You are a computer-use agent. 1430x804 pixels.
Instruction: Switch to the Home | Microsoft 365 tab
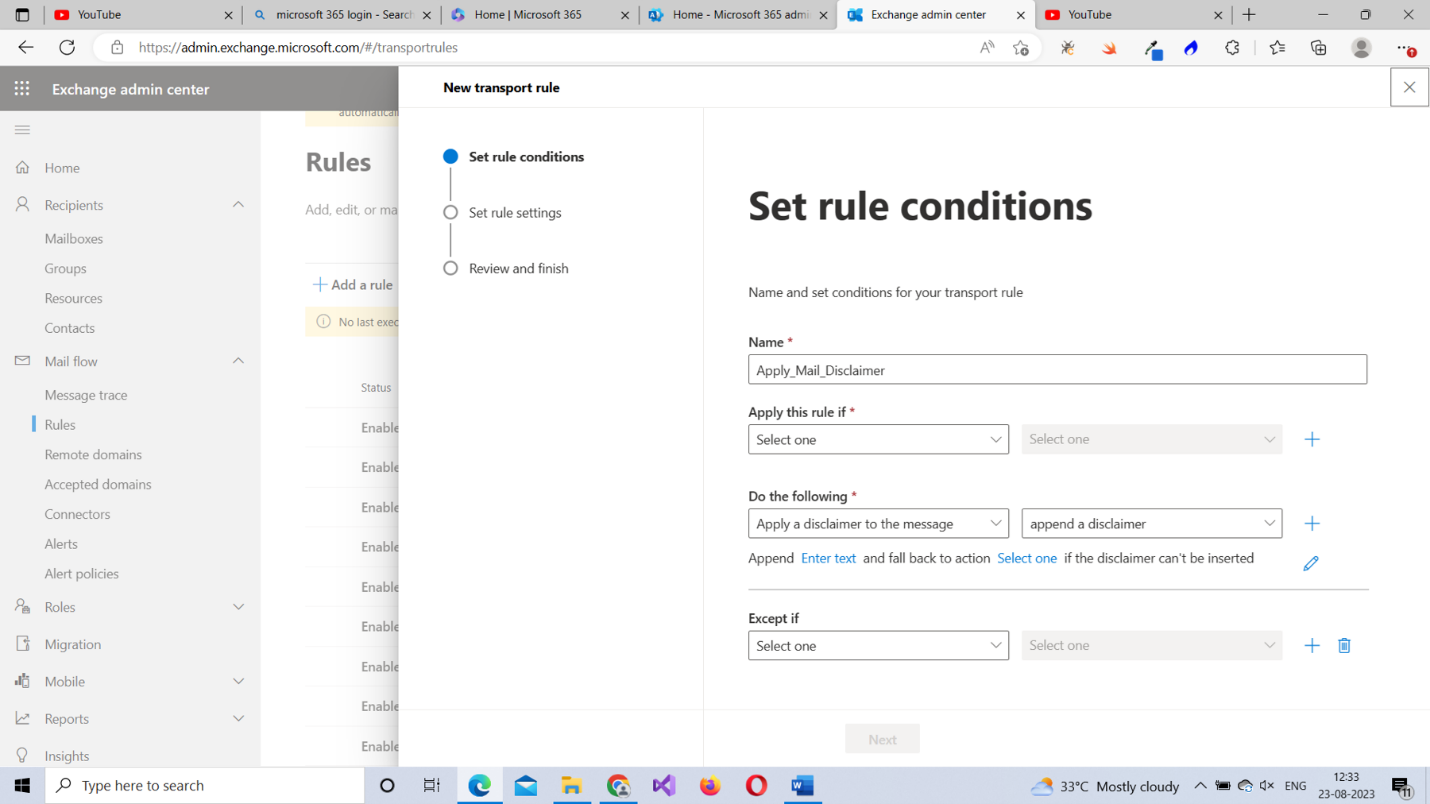[539, 15]
